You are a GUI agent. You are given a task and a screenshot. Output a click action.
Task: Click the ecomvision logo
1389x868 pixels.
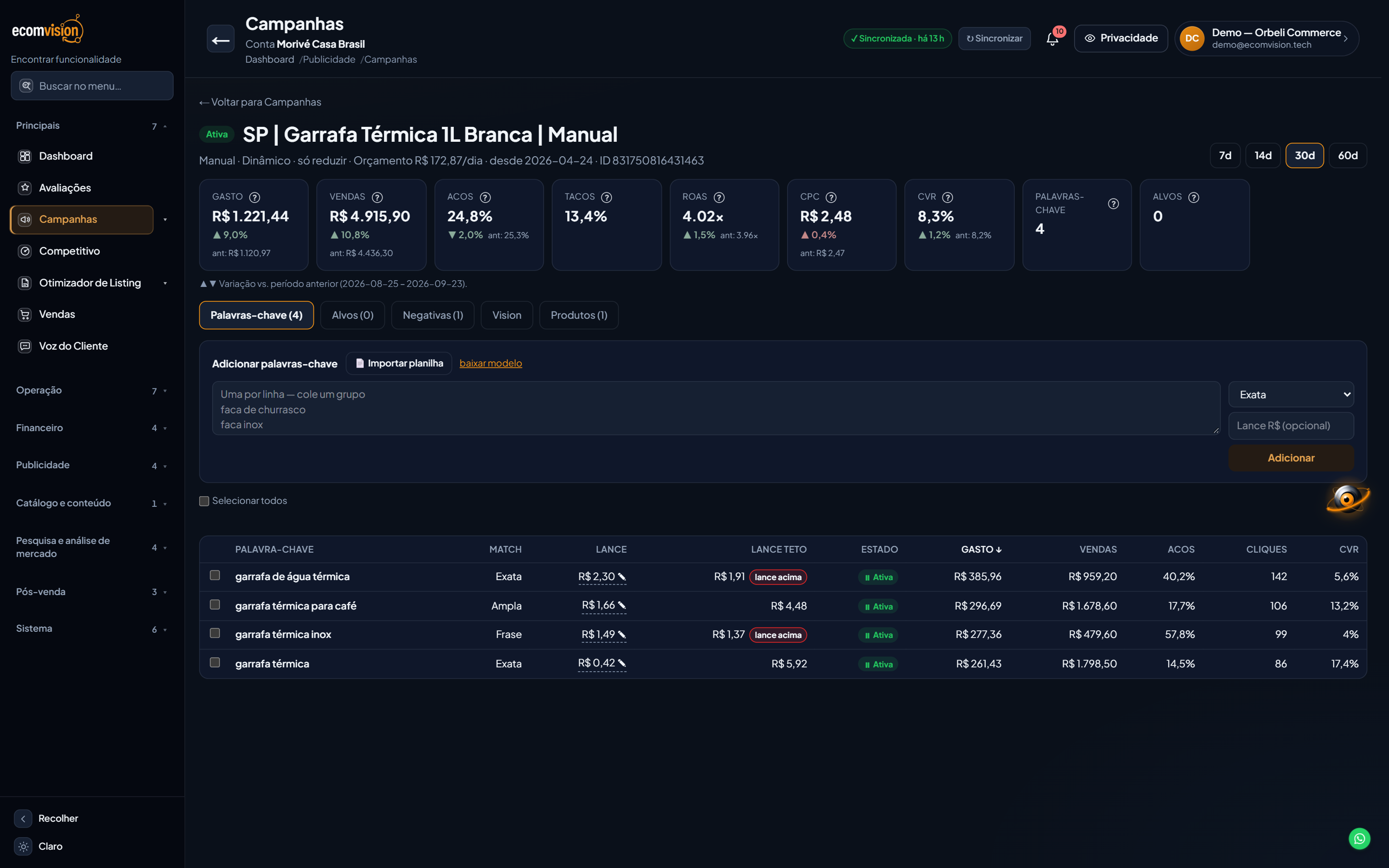coord(48,29)
